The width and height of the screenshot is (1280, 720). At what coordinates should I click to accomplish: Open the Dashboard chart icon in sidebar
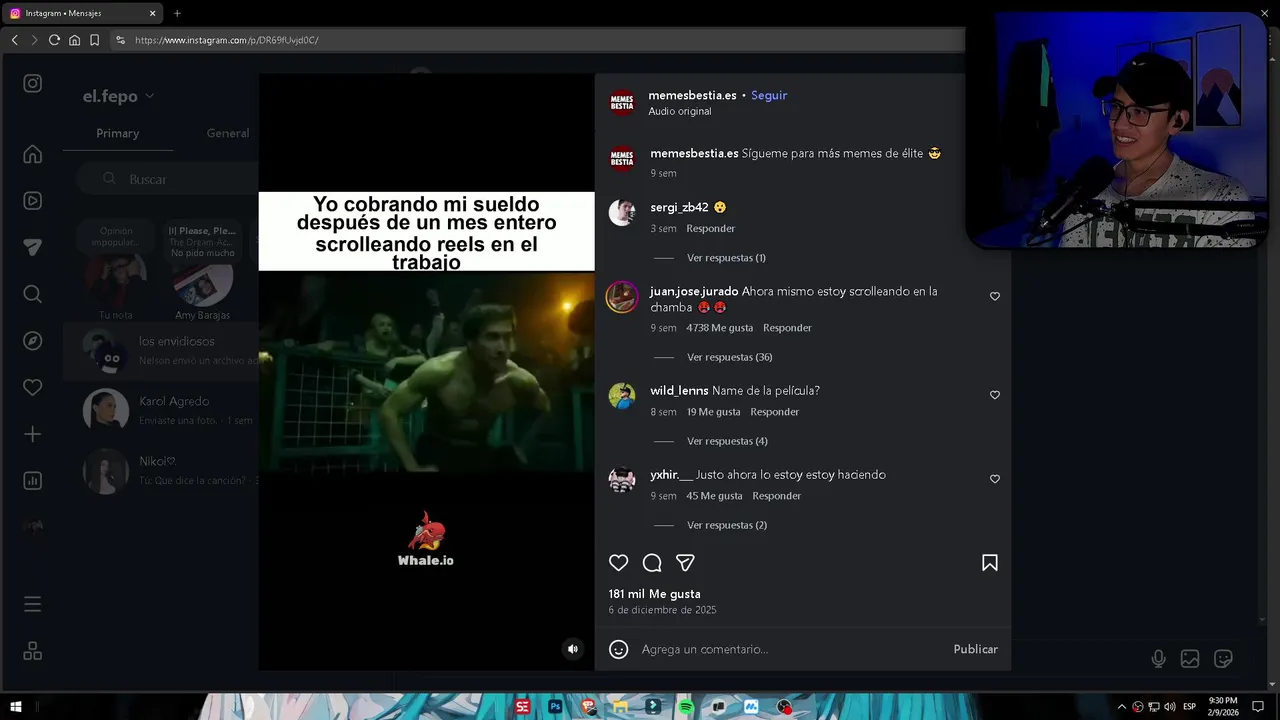[33, 481]
